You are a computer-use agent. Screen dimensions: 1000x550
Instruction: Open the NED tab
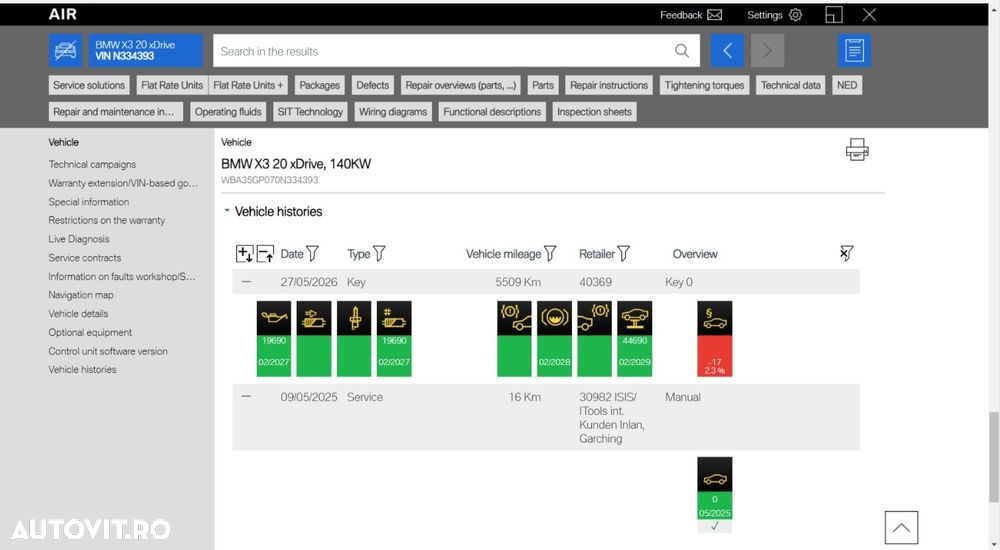click(x=847, y=85)
